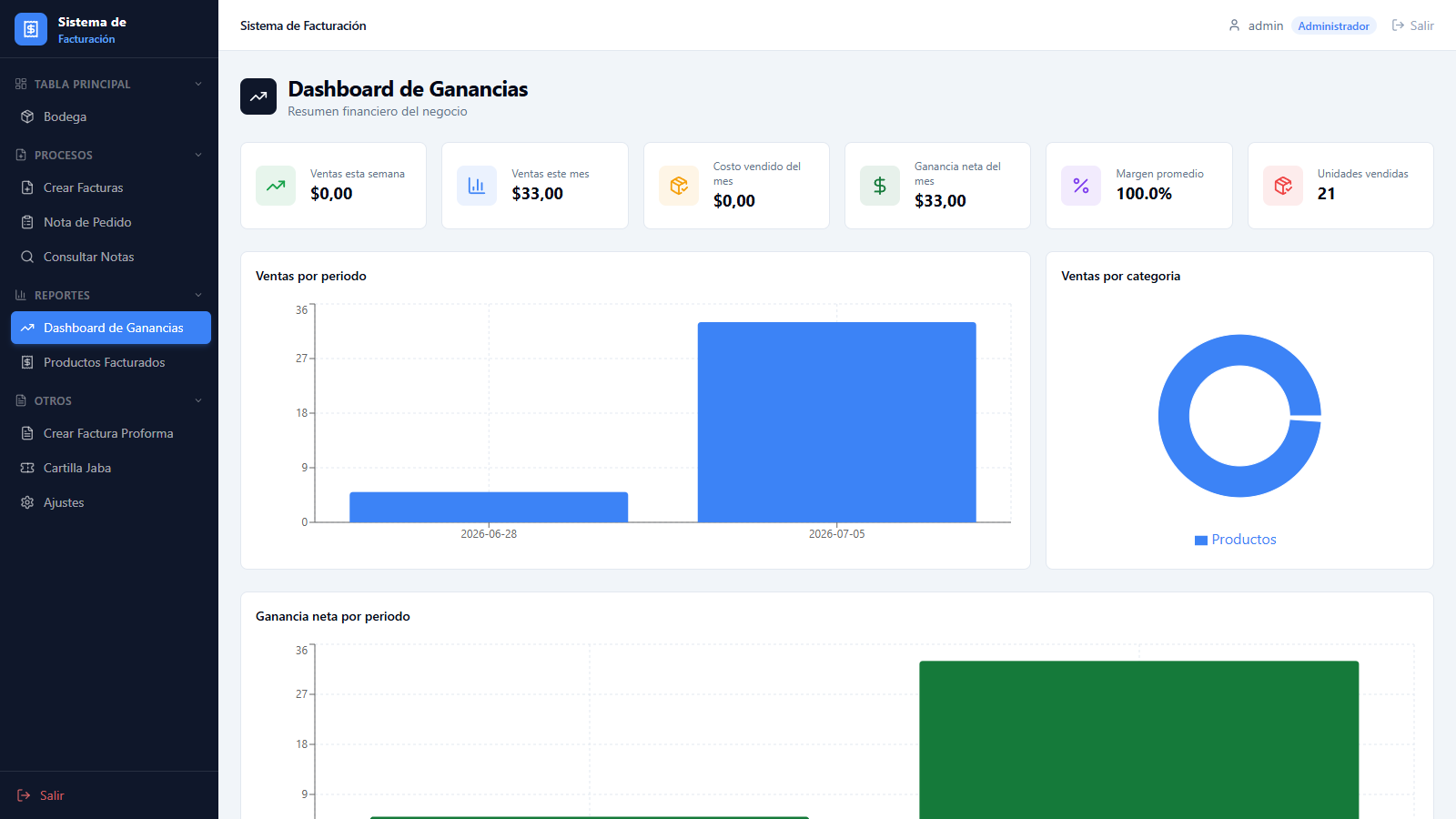Click the Consultar Notas magnifier icon
This screenshot has width=1456, height=819.
(x=27, y=257)
